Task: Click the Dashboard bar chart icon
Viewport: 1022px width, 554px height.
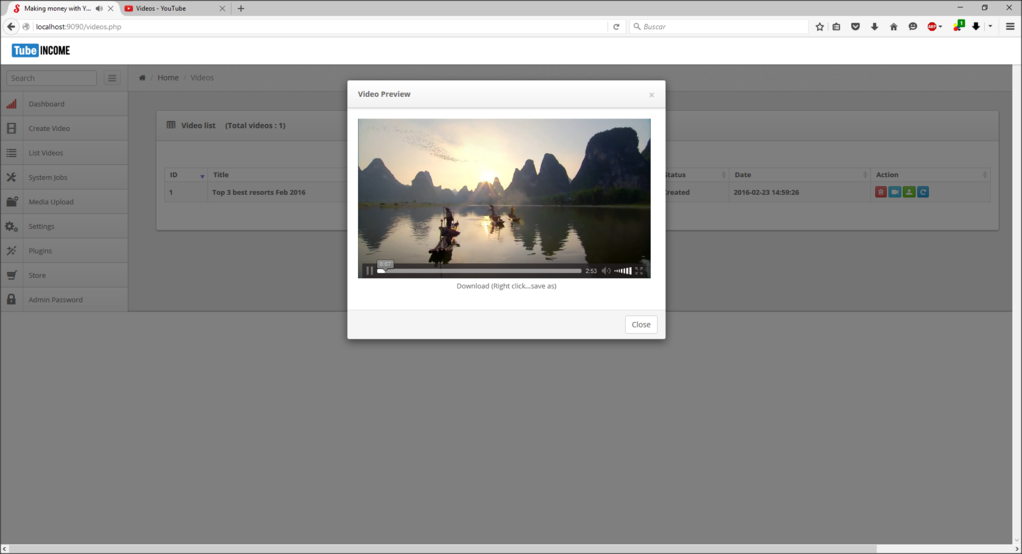Action: [11, 104]
